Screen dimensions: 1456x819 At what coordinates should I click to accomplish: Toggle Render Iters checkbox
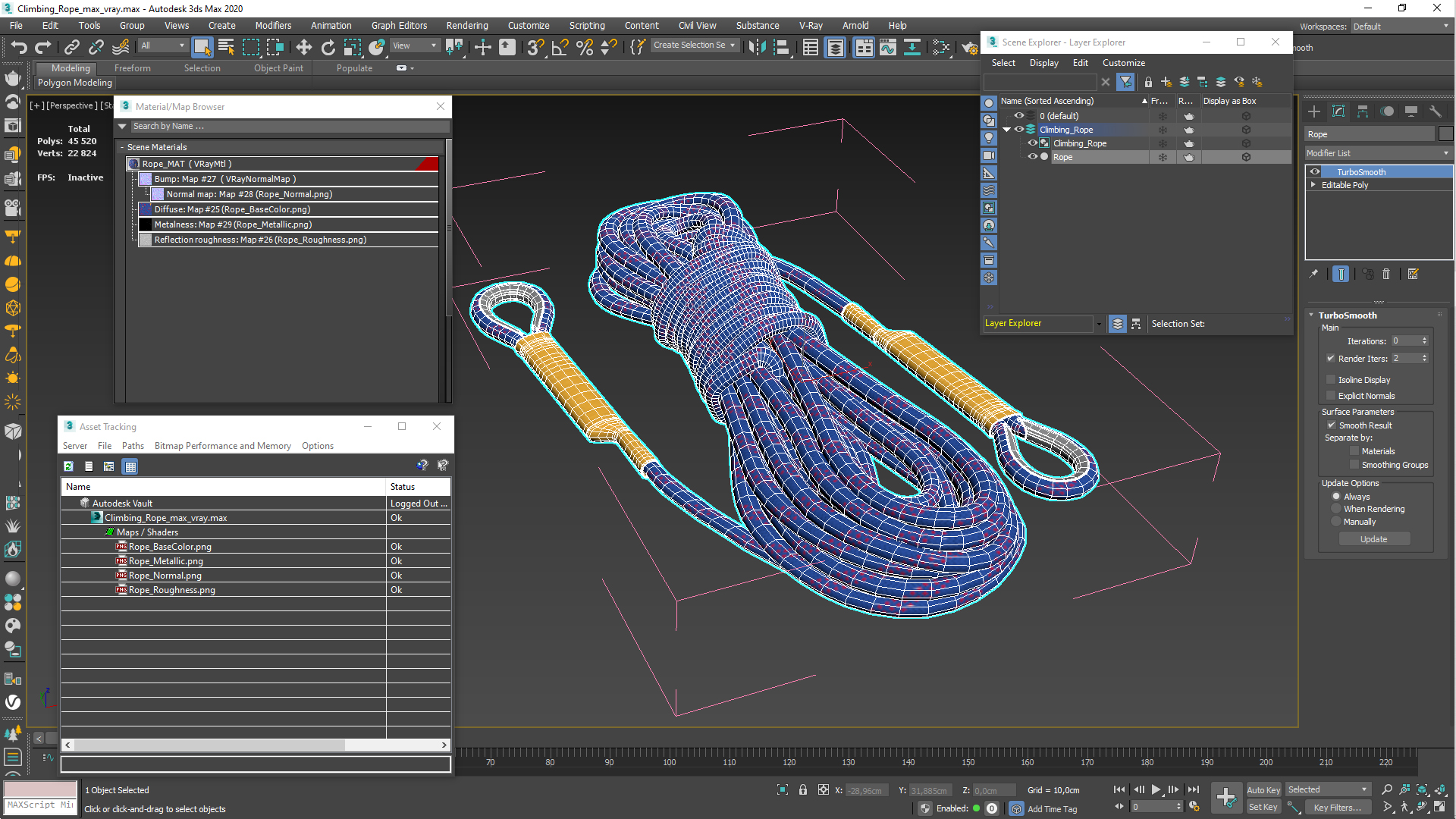[1331, 359]
